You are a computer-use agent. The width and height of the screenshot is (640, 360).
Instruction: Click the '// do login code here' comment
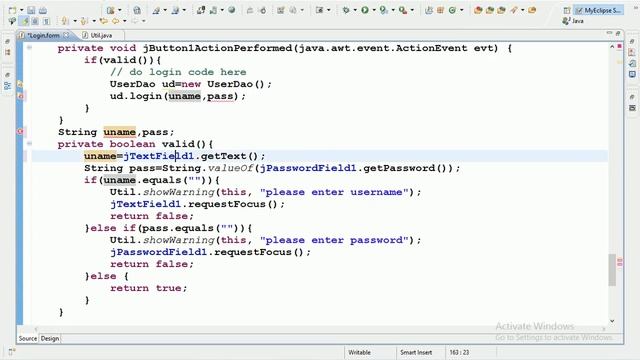pos(178,72)
